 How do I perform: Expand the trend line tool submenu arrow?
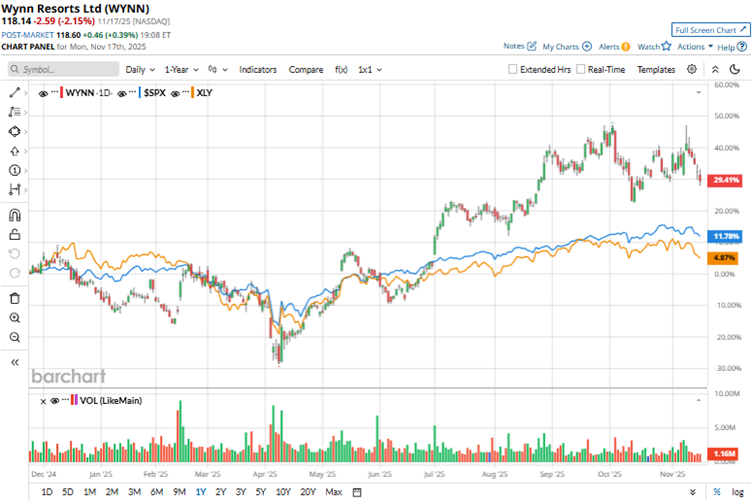[25, 93]
